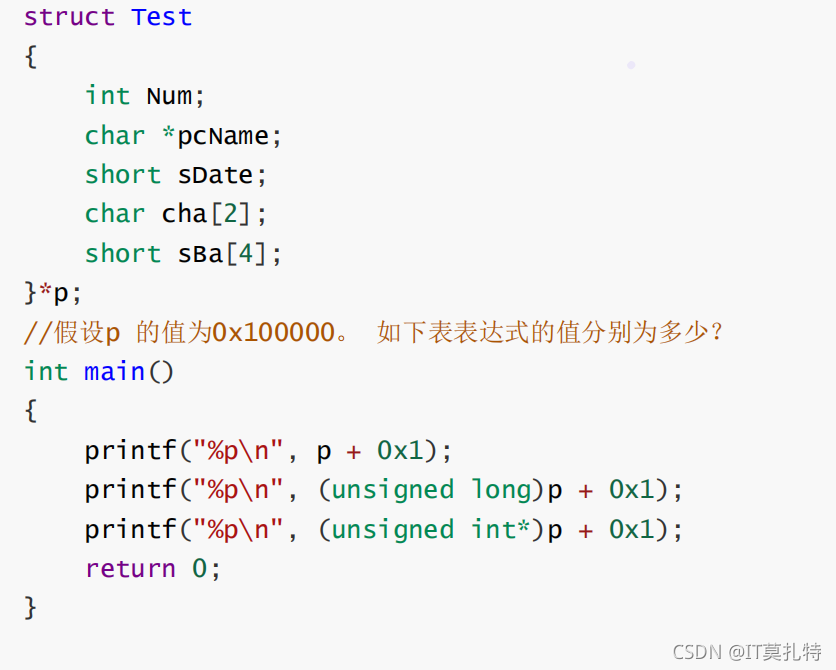
Task: Select the int Num member declaration
Action: point(144,96)
